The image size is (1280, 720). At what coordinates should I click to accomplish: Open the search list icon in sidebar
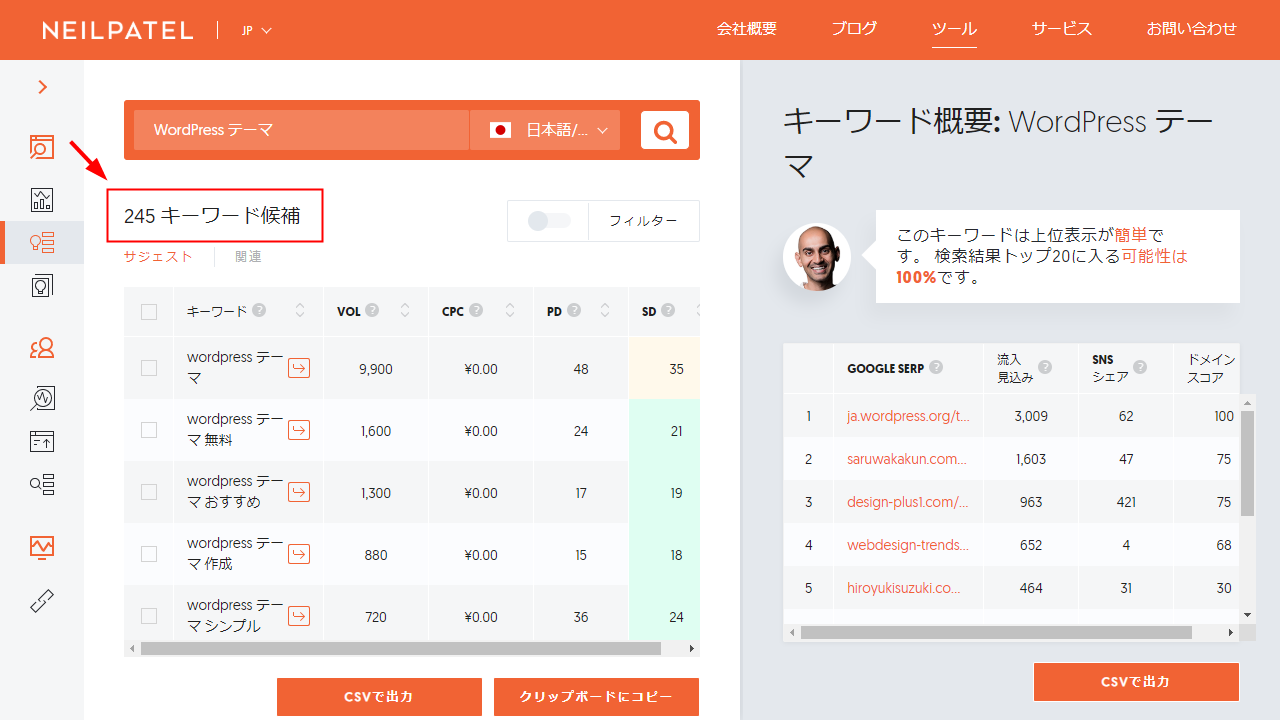42,485
